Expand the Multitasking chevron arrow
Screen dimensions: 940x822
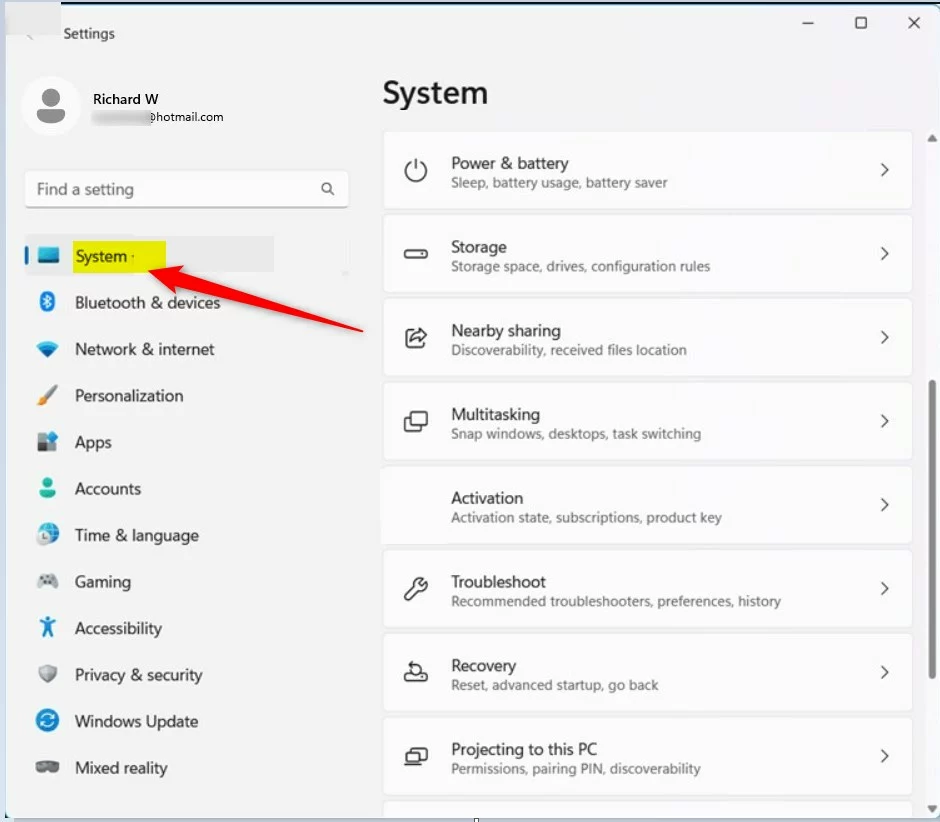pos(884,422)
